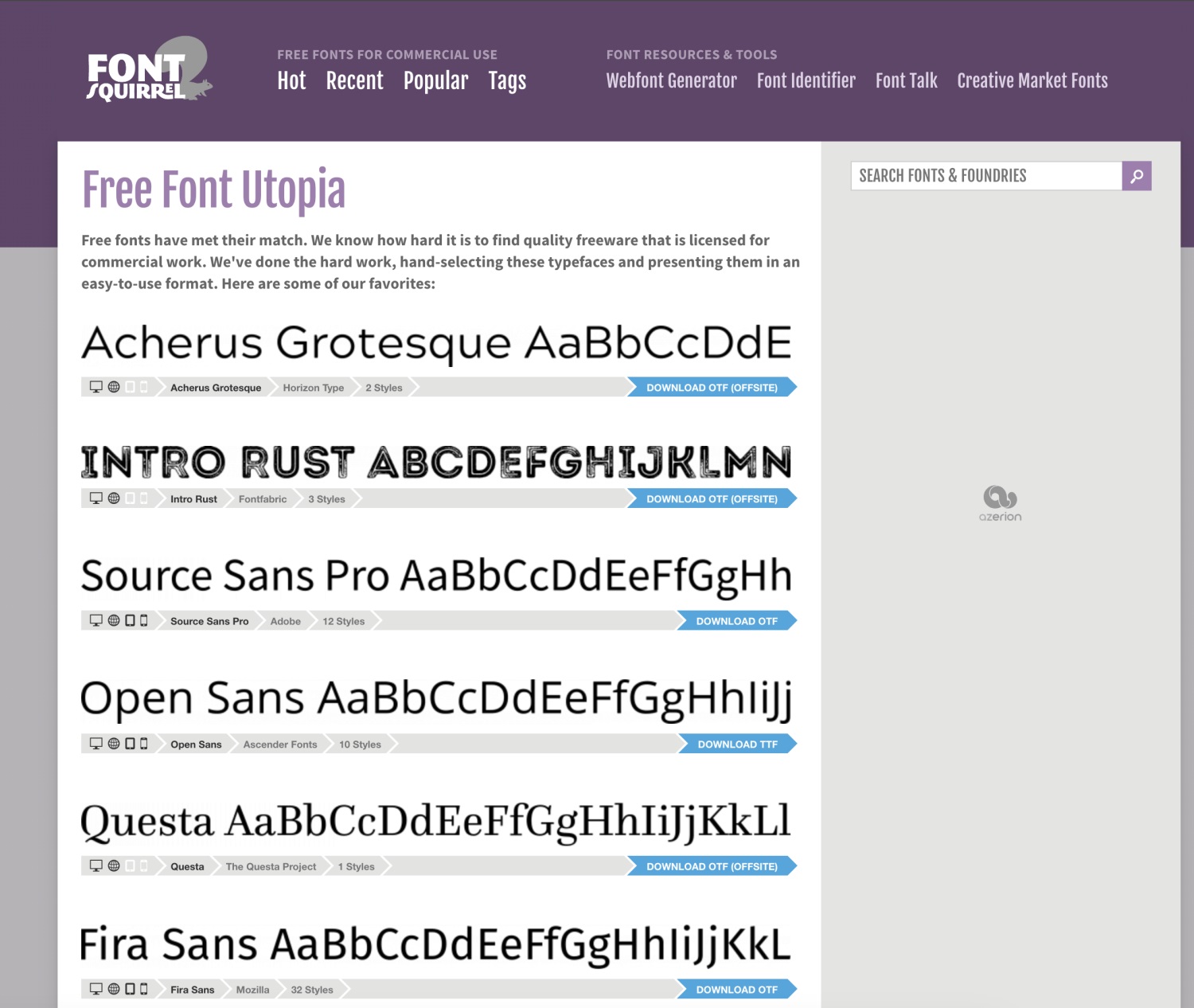Open the Fontfabric foundry link
This screenshot has height=1008, width=1194.
[263, 499]
